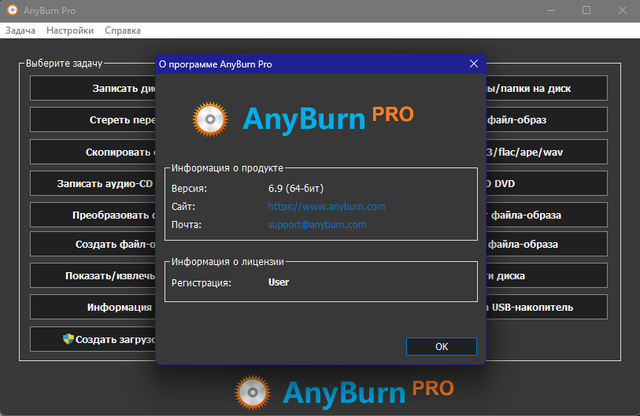This screenshot has height=416, width=640.
Task: Click the папки на диск task button
Action: pyautogui.click(x=547, y=88)
